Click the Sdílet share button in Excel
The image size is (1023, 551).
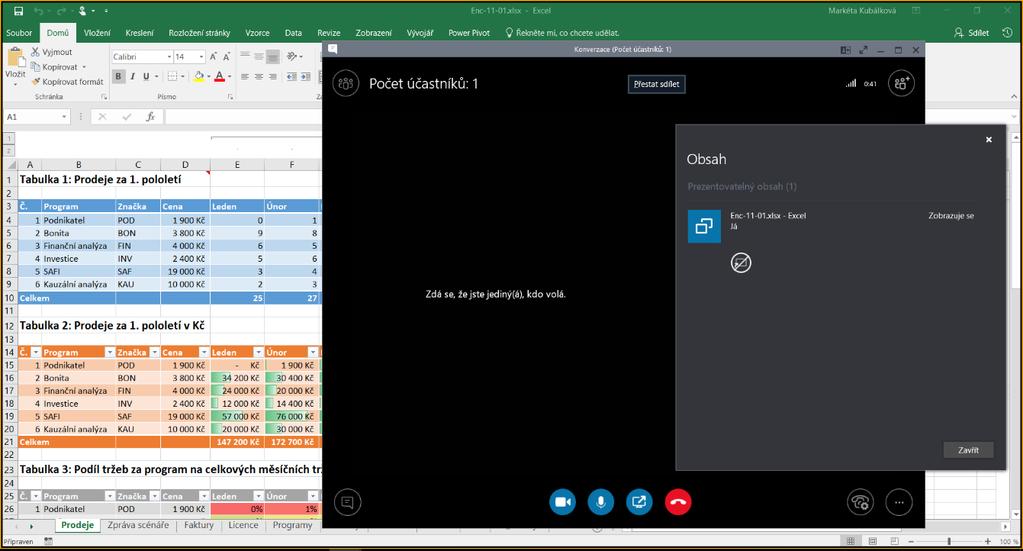(x=971, y=33)
